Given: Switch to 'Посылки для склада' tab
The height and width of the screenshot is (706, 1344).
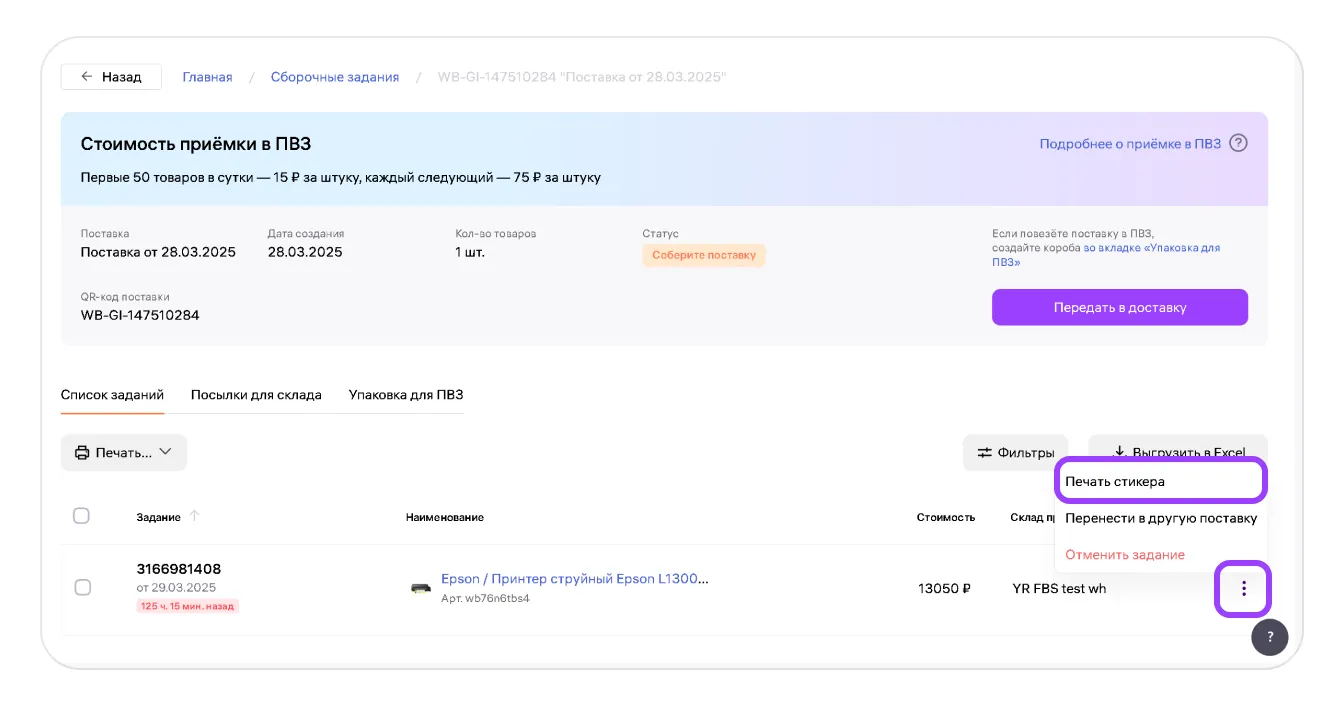Looking at the screenshot, I should click(x=256, y=395).
